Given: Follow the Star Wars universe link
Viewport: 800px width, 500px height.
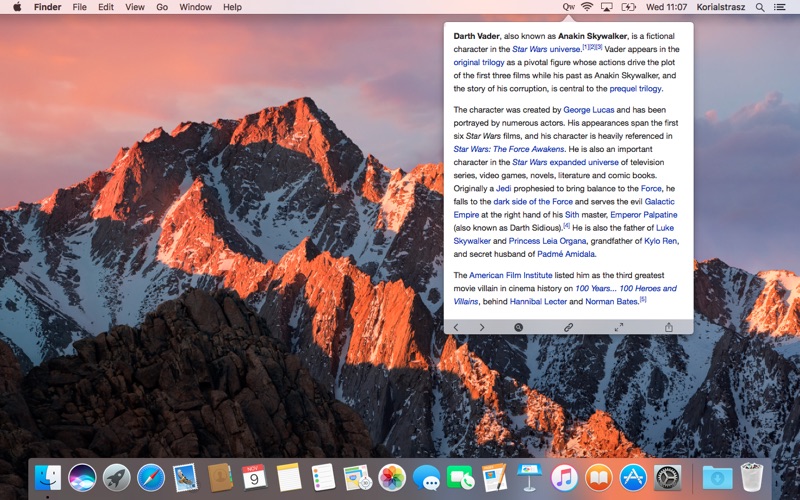Looking at the screenshot, I should (546, 49).
